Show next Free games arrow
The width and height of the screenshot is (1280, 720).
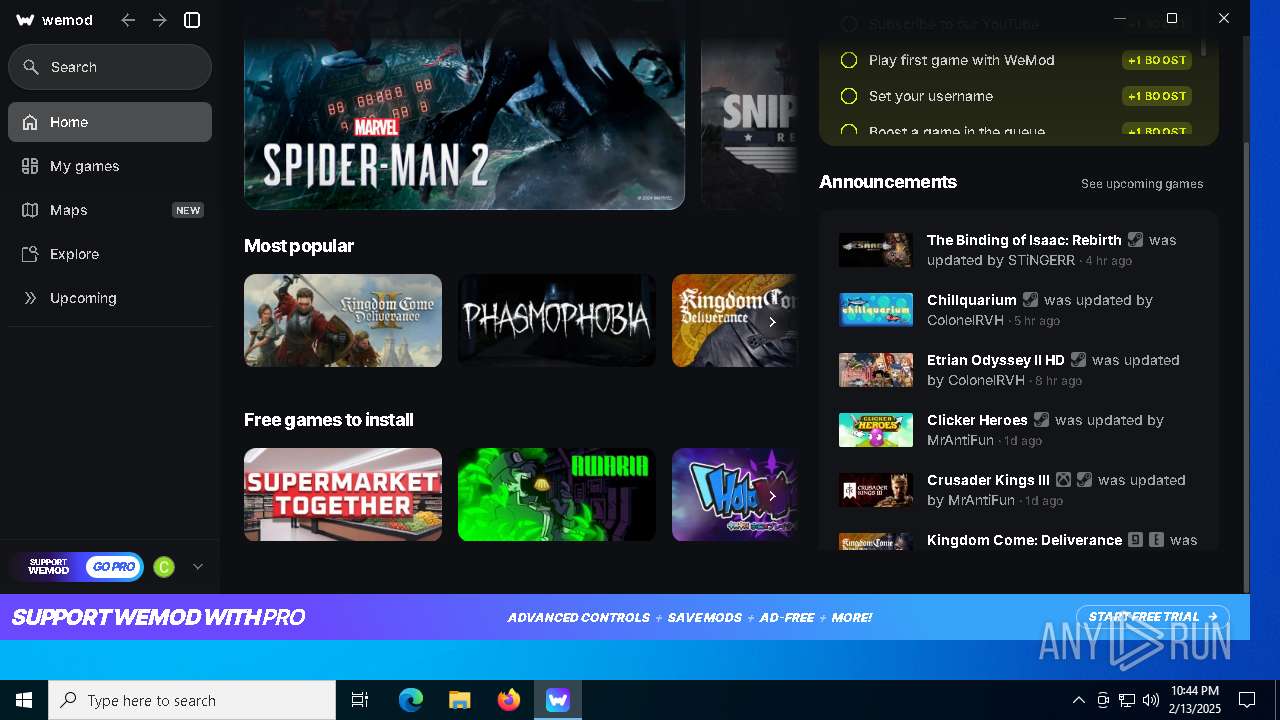(x=772, y=496)
